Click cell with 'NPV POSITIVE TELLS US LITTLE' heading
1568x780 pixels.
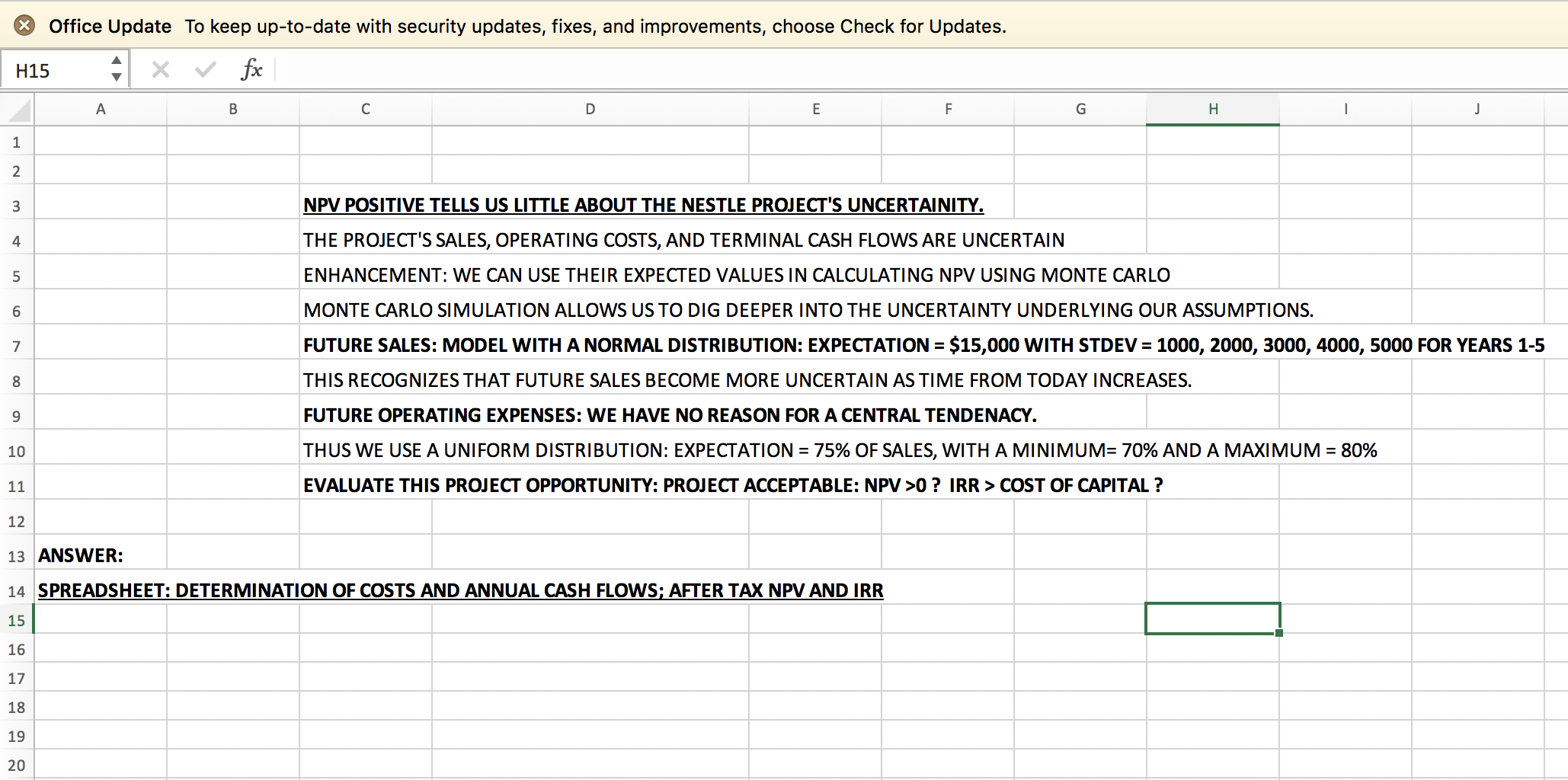(643, 205)
